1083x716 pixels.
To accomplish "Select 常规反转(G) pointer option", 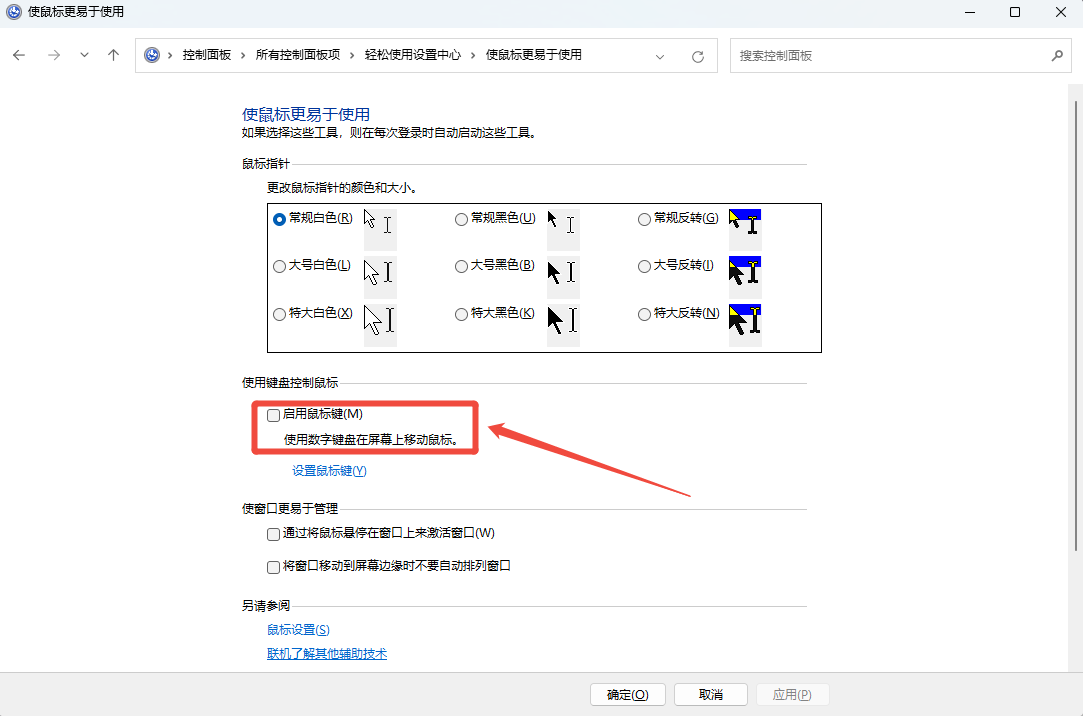I will pos(644,220).
